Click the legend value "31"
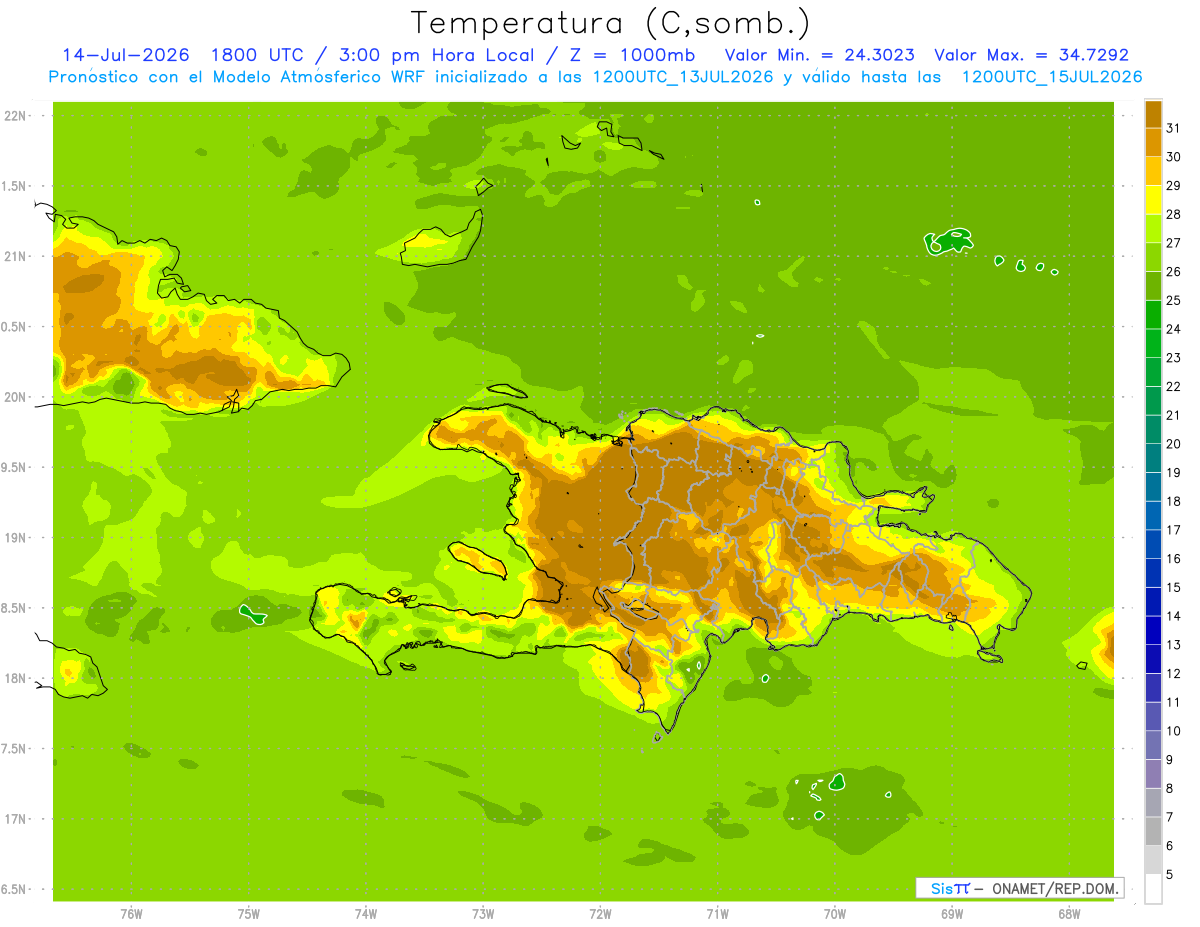 (1173, 128)
